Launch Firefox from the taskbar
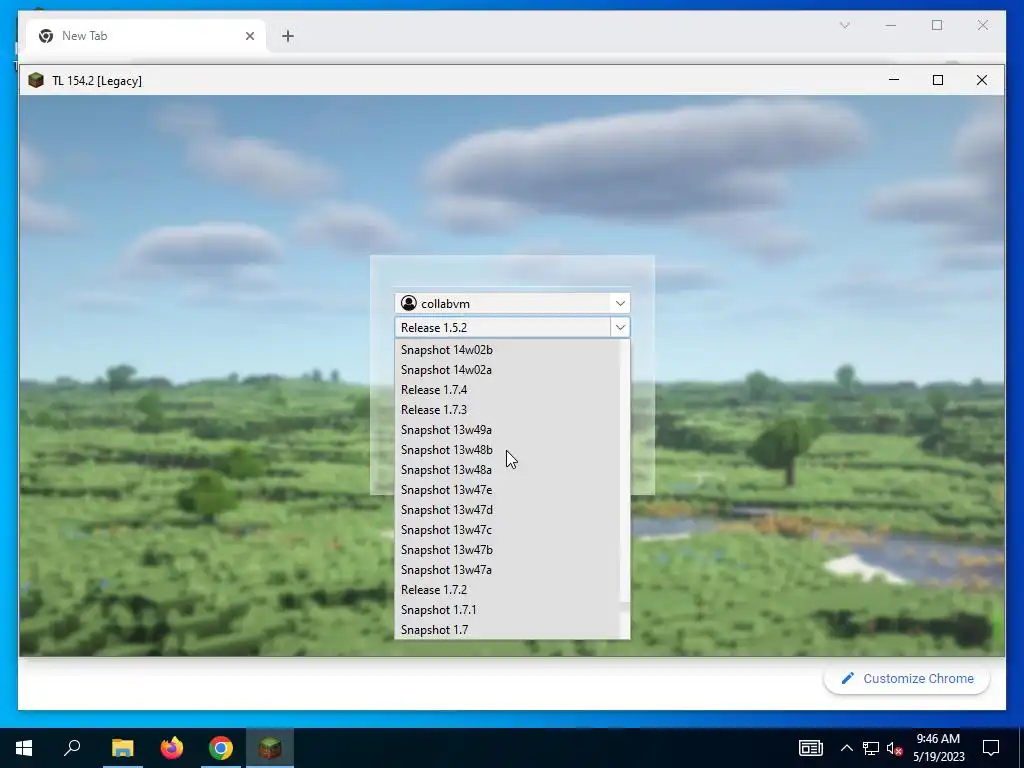This screenshot has height=768, width=1024. tap(172, 748)
